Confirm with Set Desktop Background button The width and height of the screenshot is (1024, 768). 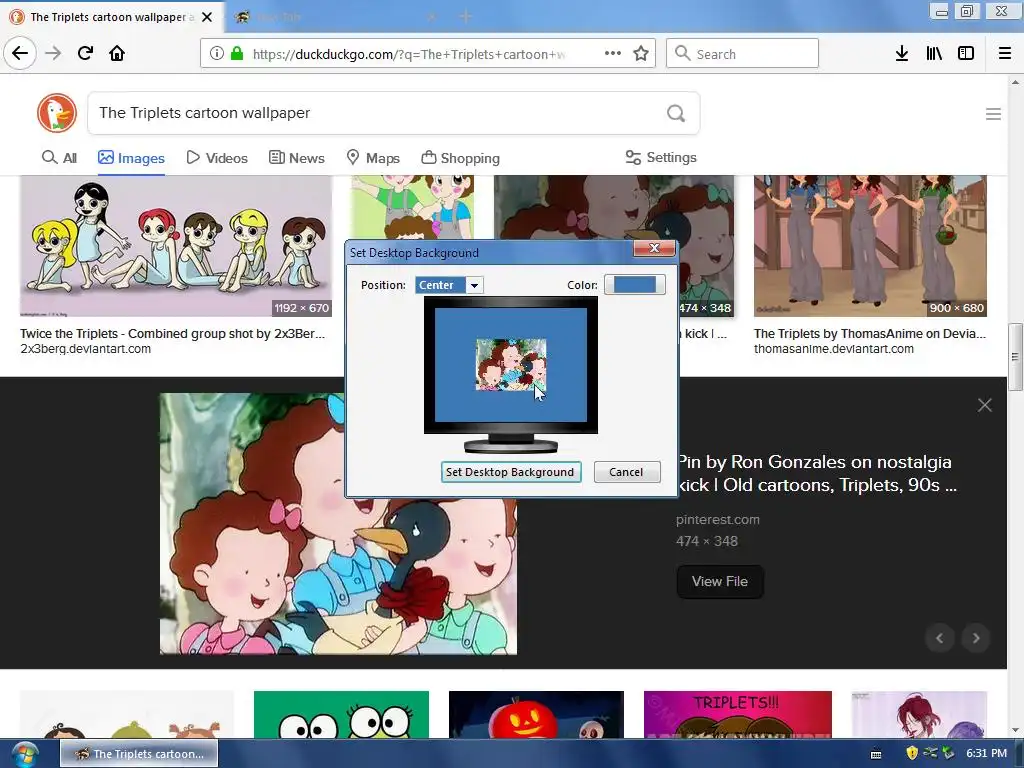coord(511,472)
